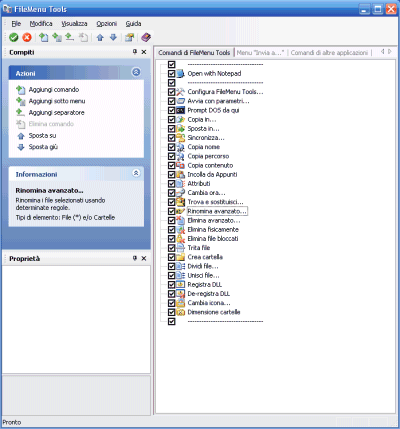Click the Trita file command icon
The width and height of the screenshot is (400, 429).
180,248
